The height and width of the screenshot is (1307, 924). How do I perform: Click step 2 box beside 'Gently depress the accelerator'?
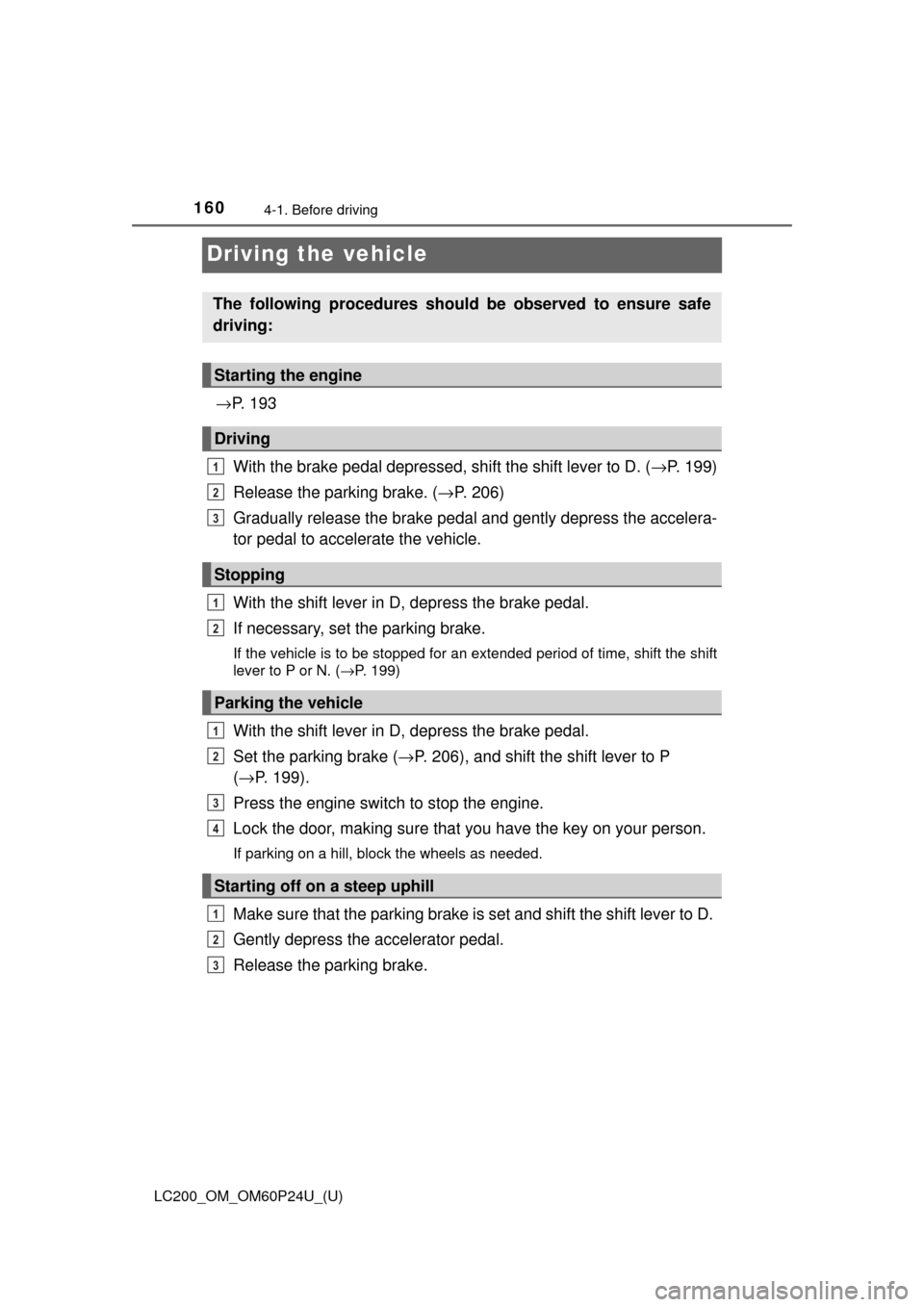(216, 939)
